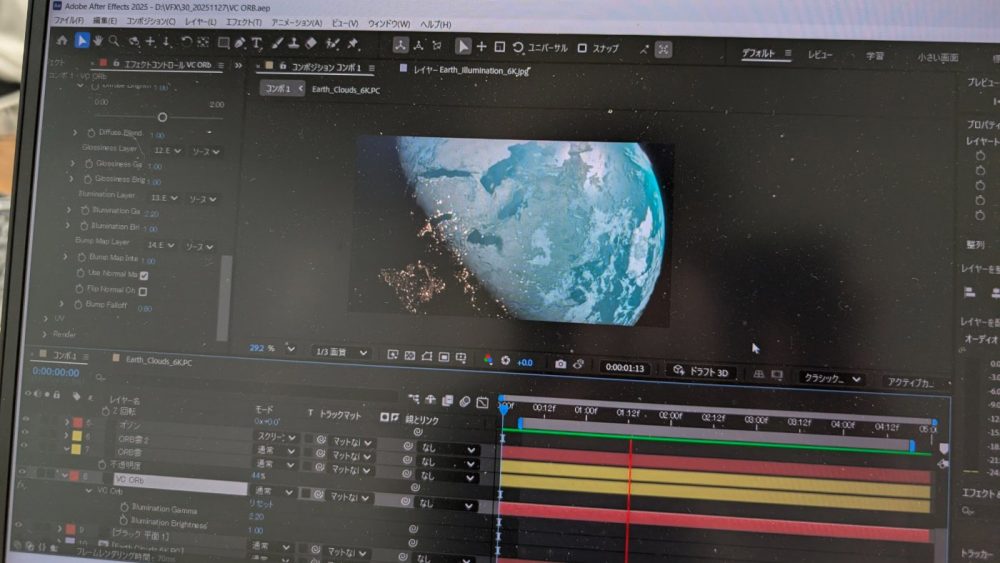Select the Pen tool

[x=240, y=43]
